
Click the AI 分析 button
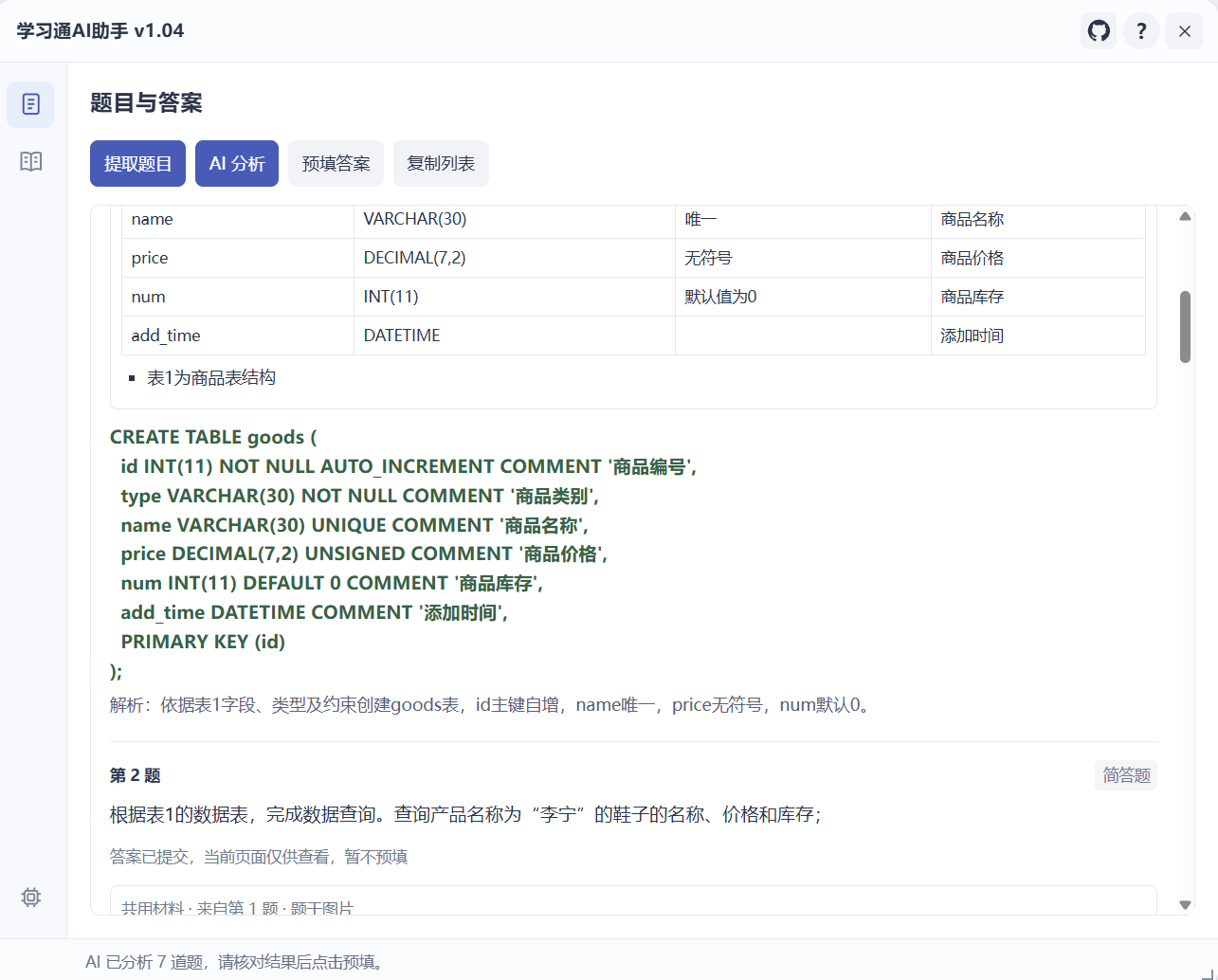tap(237, 164)
